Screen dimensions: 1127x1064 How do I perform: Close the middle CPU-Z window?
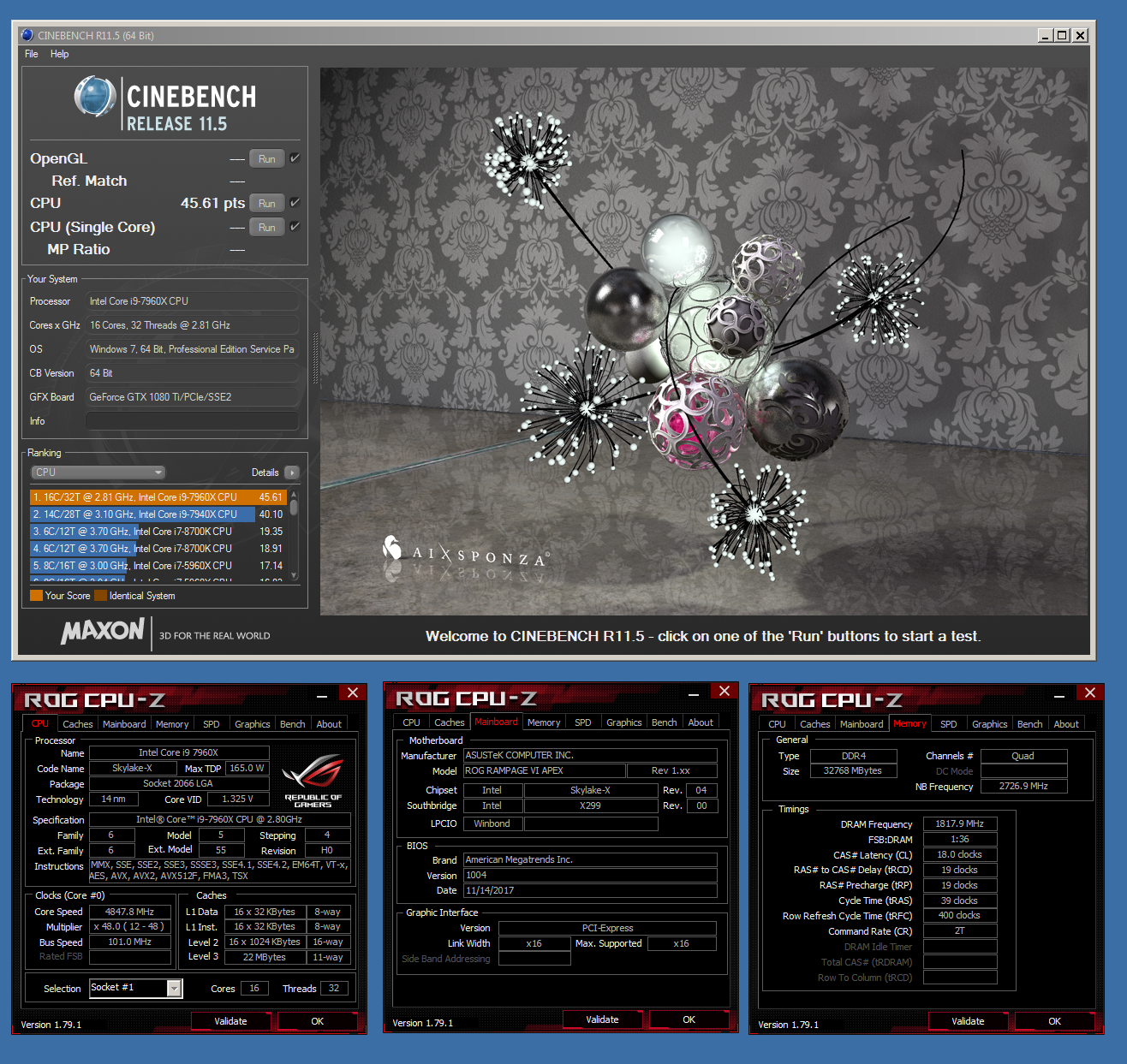pos(724,691)
